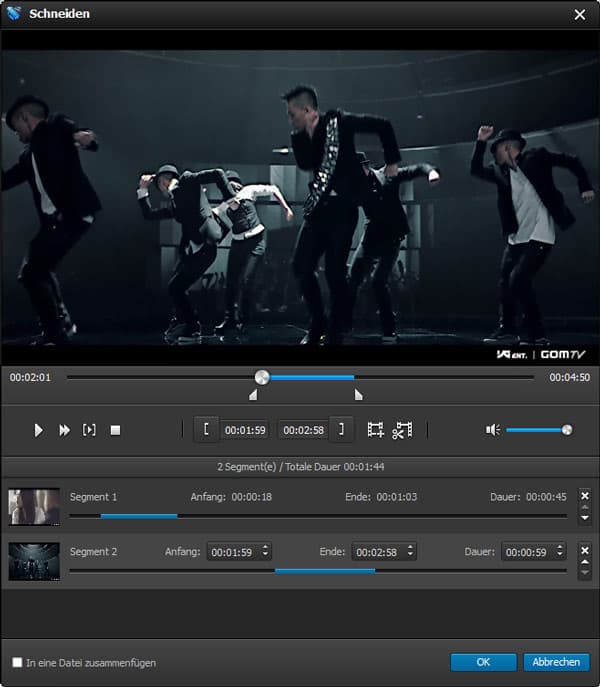The height and width of the screenshot is (687, 600).
Task: Click the end time field 00:02:58 in the toolbar
Action: coord(303,430)
